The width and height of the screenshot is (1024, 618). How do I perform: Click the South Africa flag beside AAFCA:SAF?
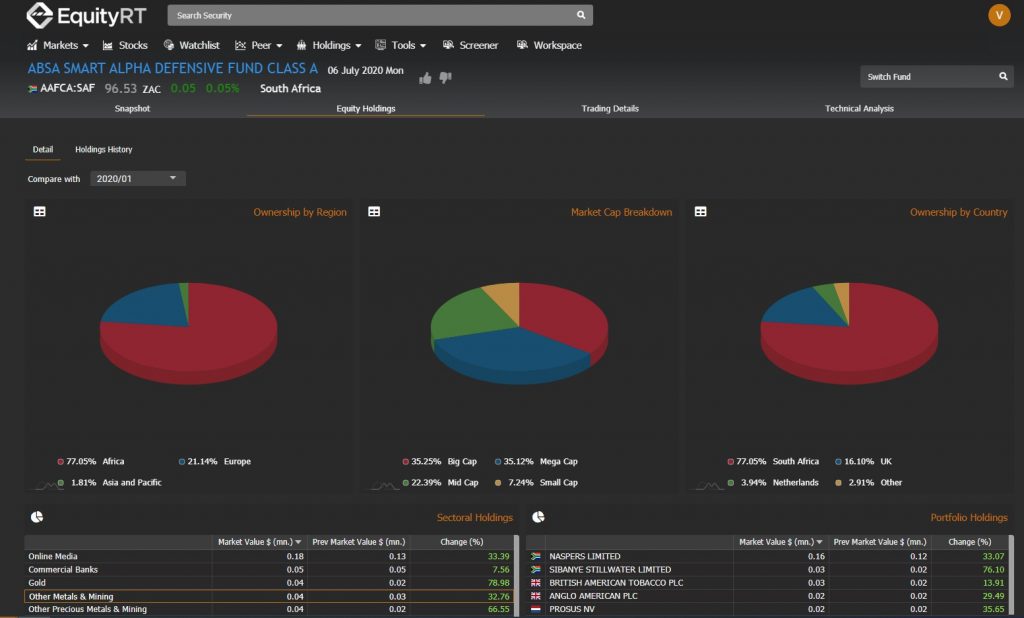(x=33, y=89)
